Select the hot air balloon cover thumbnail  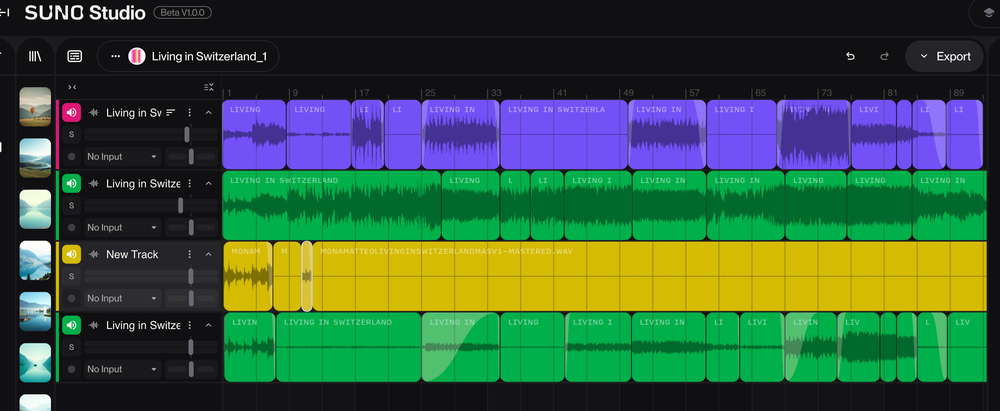(x=35, y=105)
